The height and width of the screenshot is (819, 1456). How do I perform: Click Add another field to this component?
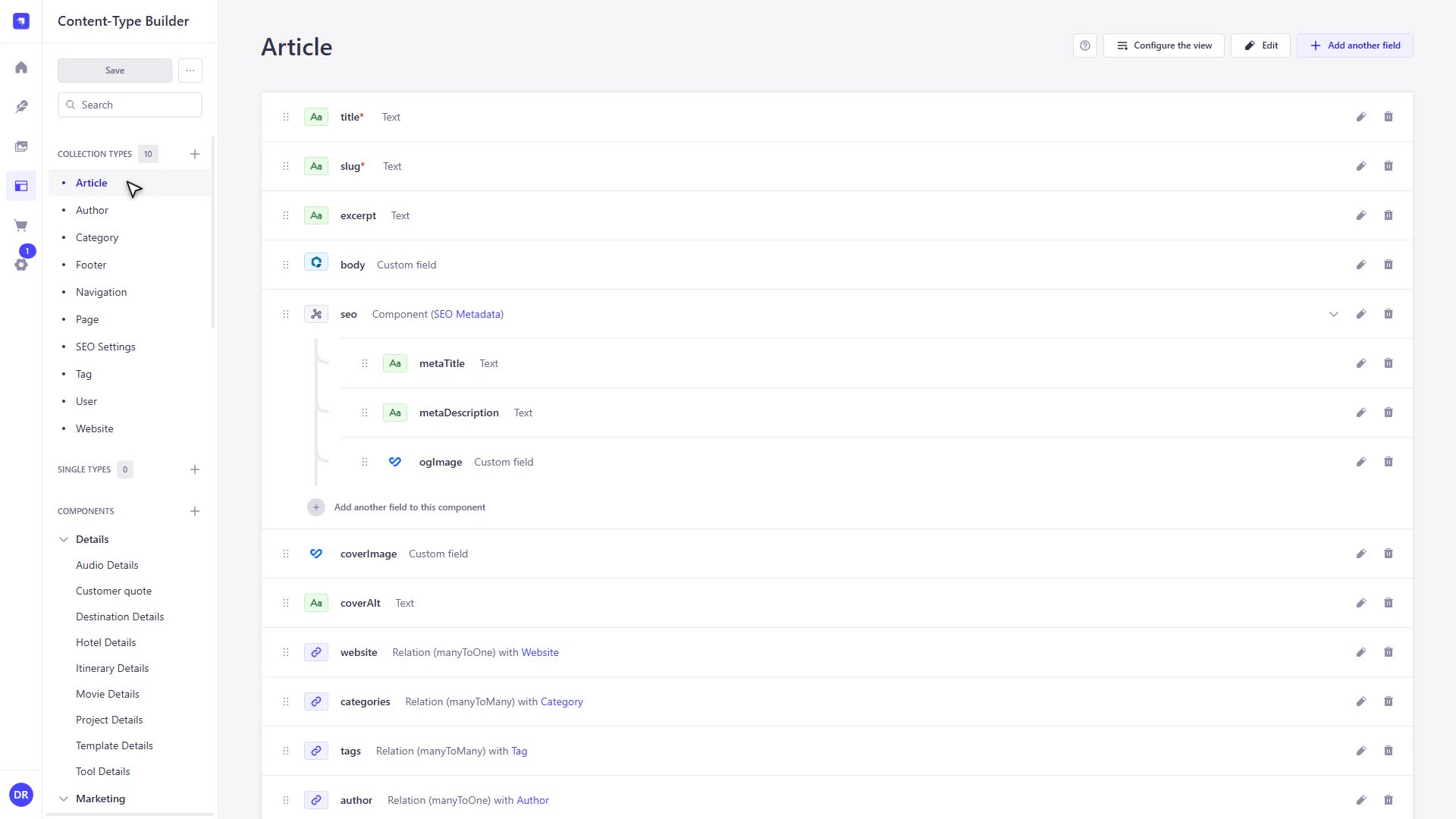(397, 507)
